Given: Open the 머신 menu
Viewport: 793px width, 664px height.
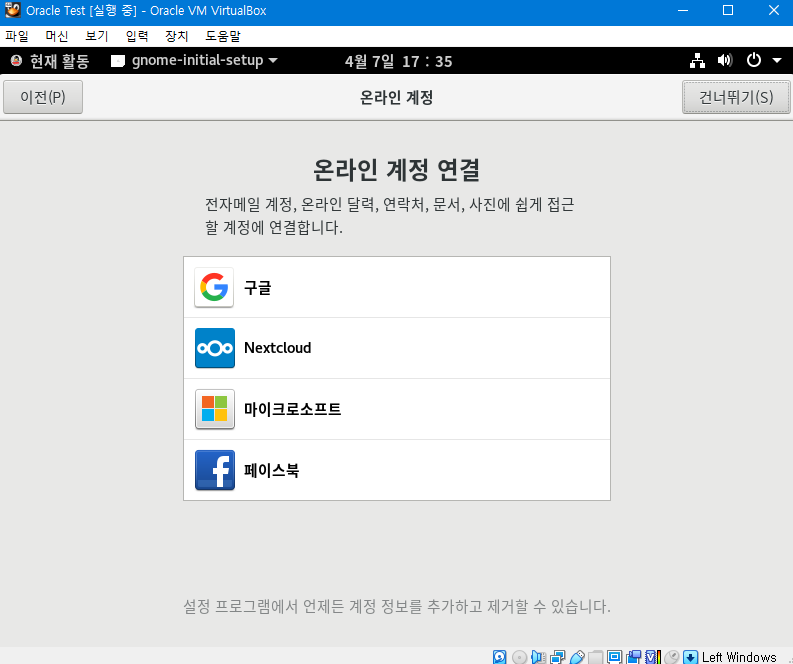Looking at the screenshot, I should tap(57, 36).
